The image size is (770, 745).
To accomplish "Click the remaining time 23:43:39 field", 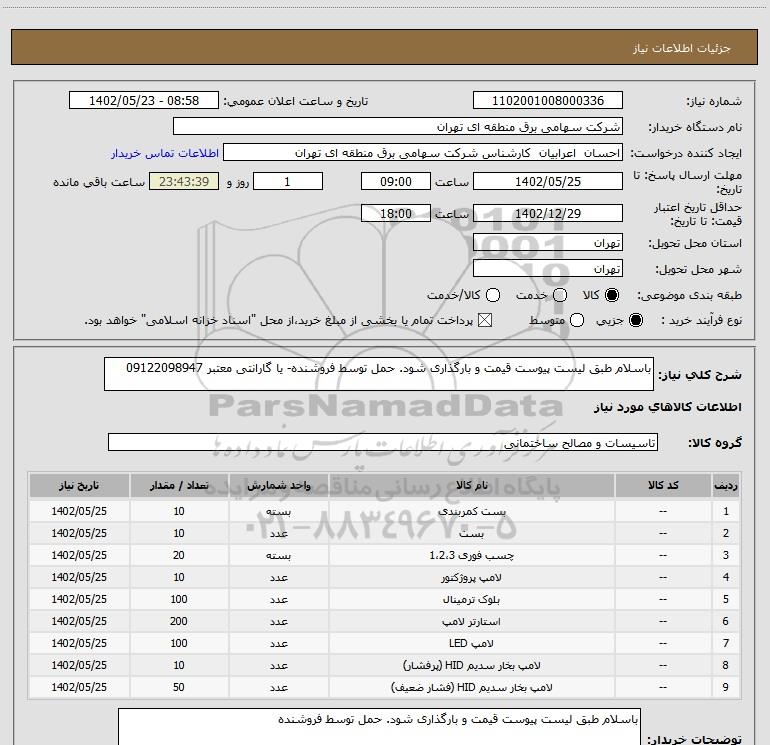I will pyautogui.click(x=184, y=181).
